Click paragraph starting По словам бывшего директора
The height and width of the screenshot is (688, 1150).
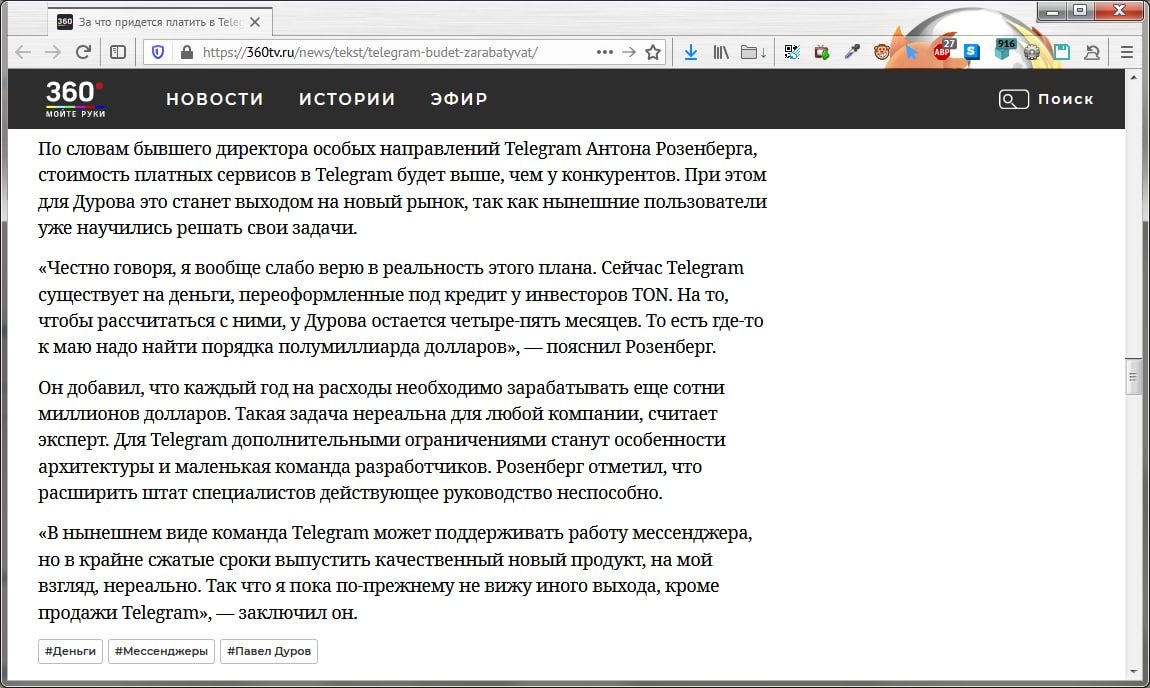click(x=403, y=188)
